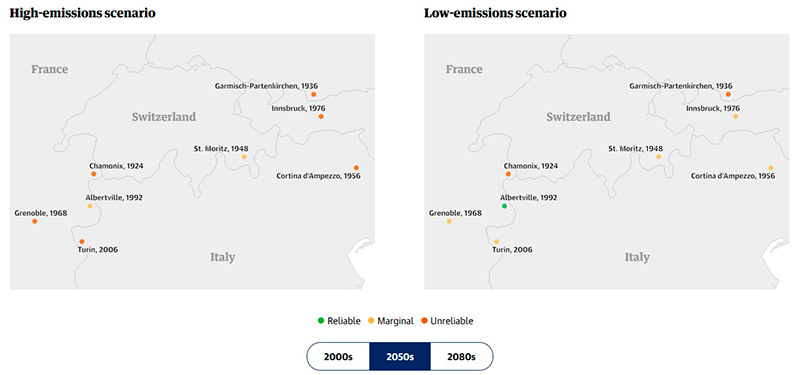Click green Albertville dot in low-emissions map
Image resolution: width=800 pixels, height=375 pixels.
click(504, 206)
